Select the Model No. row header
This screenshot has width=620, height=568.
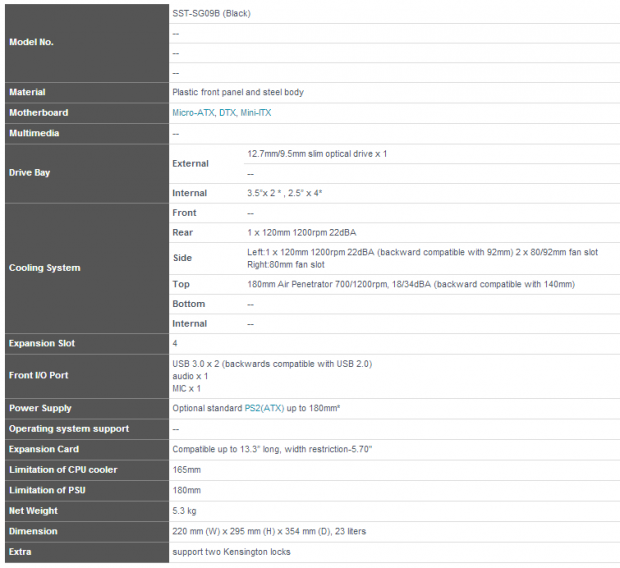[31, 42]
